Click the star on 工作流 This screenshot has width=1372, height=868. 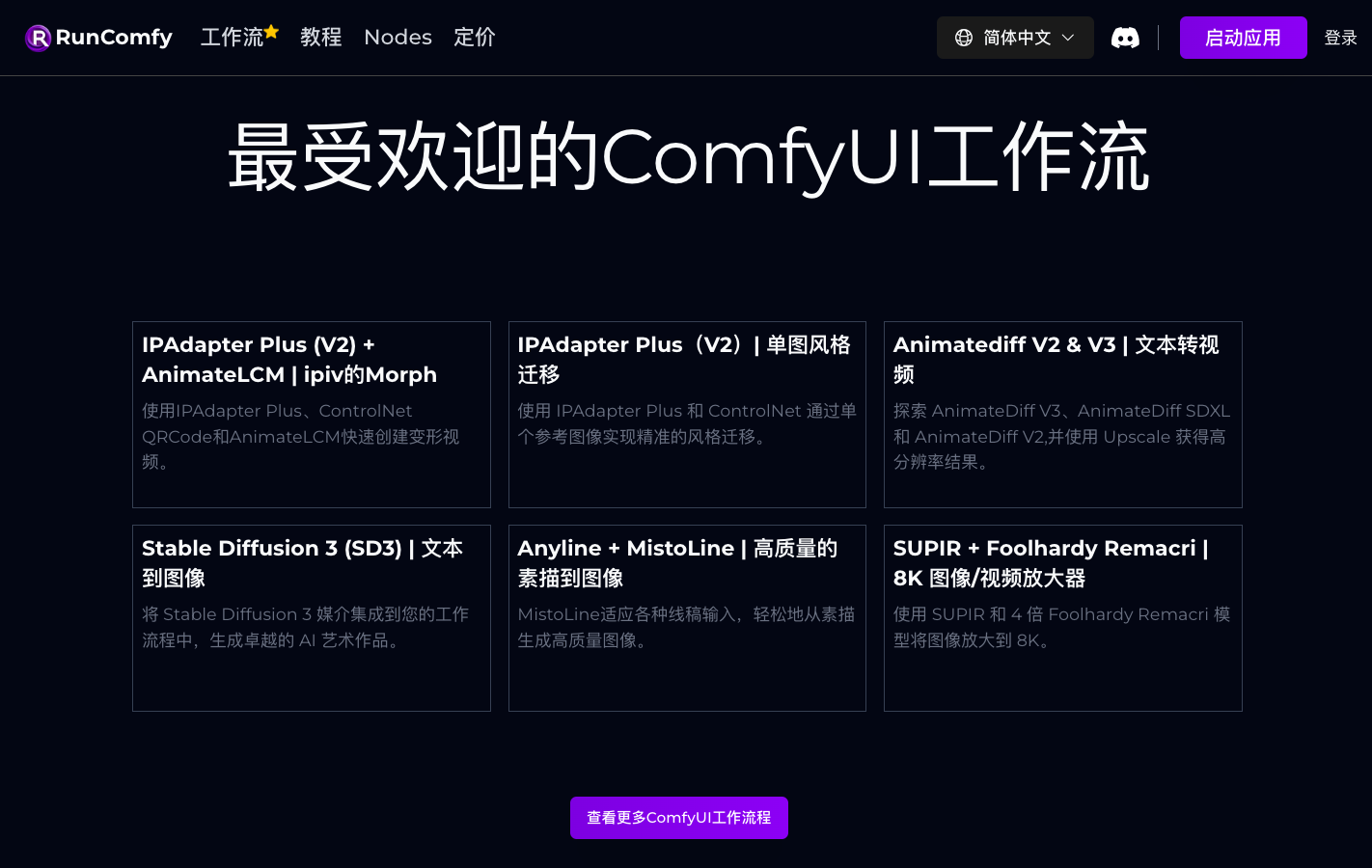(271, 31)
